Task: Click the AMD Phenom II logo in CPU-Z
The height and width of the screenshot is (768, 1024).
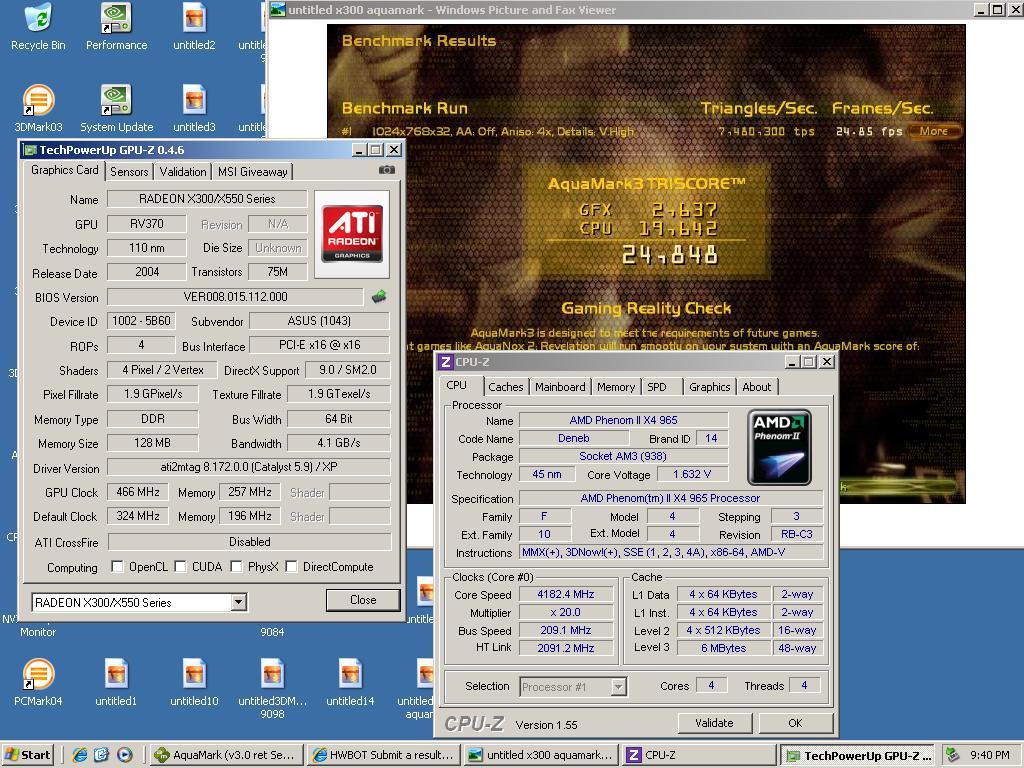Action: tap(779, 447)
